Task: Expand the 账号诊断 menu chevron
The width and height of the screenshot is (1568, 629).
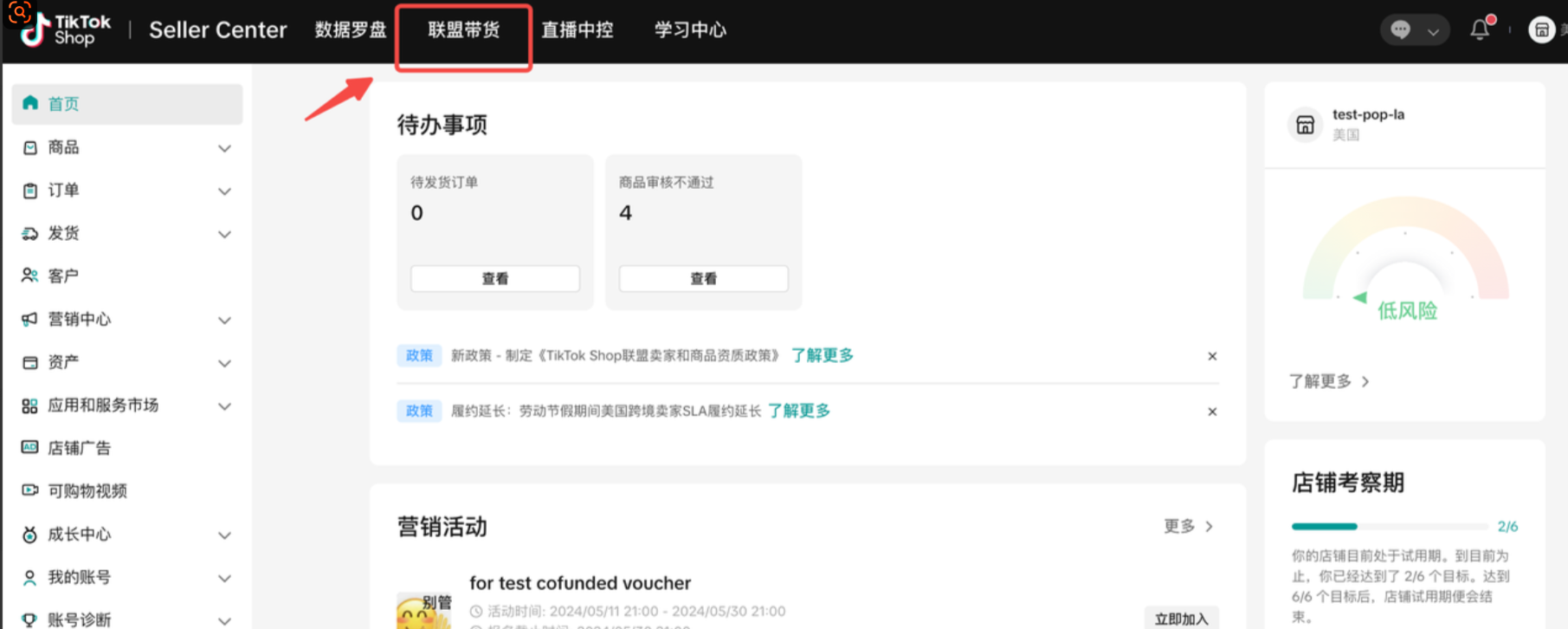Action: (x=224, y=620)
